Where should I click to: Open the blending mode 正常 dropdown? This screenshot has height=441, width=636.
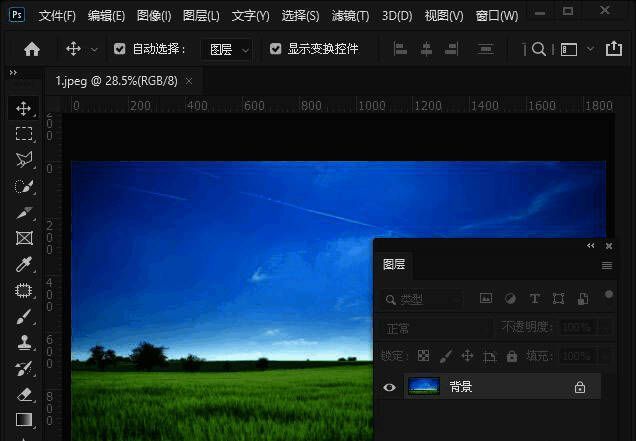[x=436, y=328]
